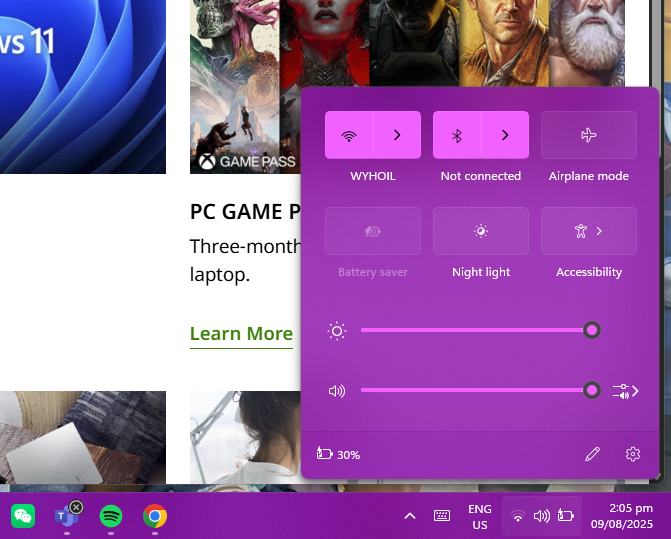The image size is (671, 539).
Task: Open Wi-Fi networks list chevron
Action: (x=397, y=135)
